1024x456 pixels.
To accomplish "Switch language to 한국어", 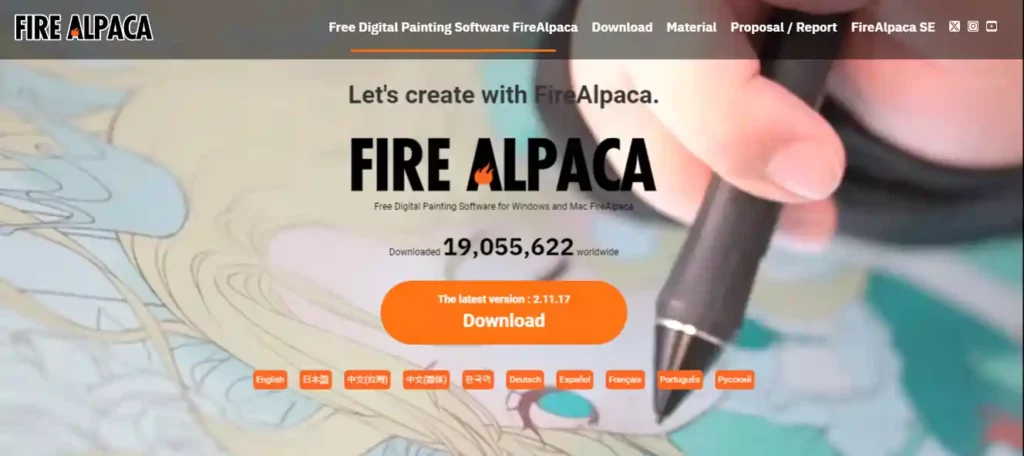I will pyautogui.click(x=477, y=380).
